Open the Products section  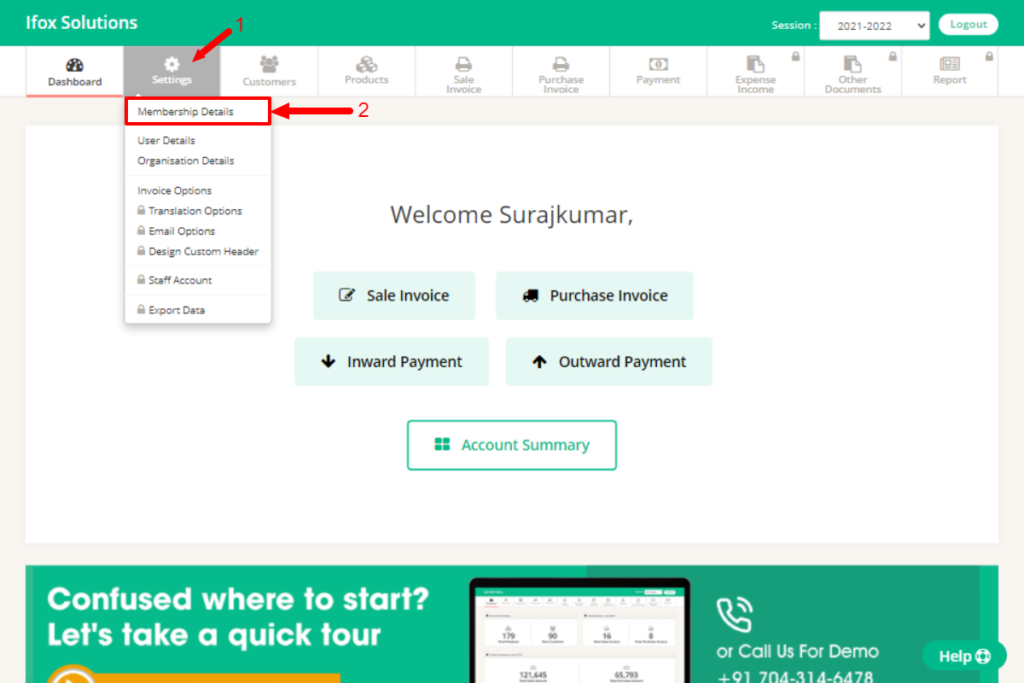point(365,71)
